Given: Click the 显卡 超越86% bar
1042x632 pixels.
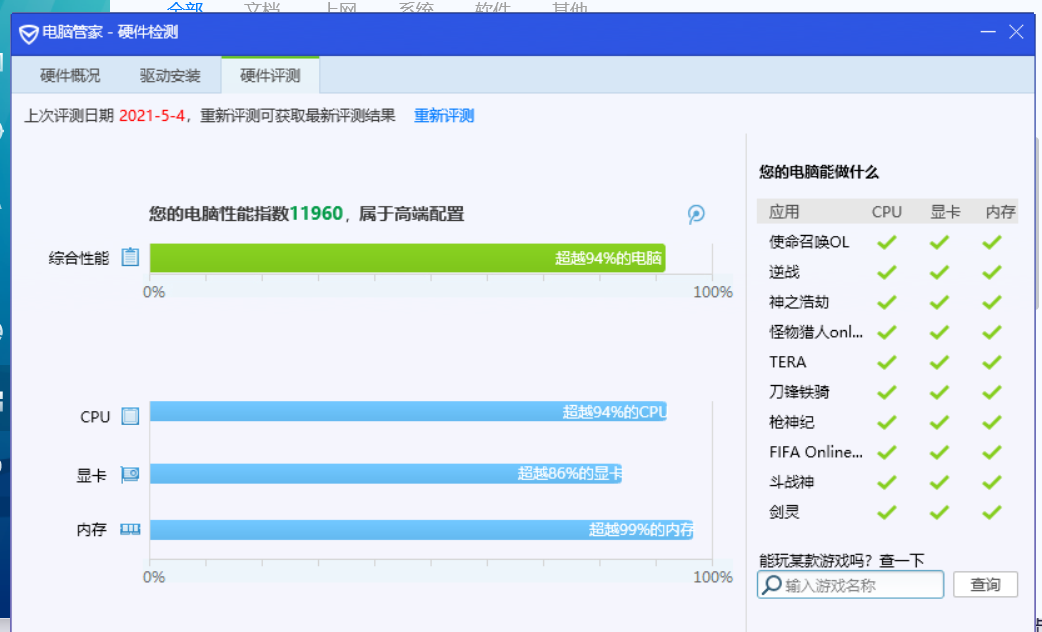Looking at the screenshot, I should (386, 473).
